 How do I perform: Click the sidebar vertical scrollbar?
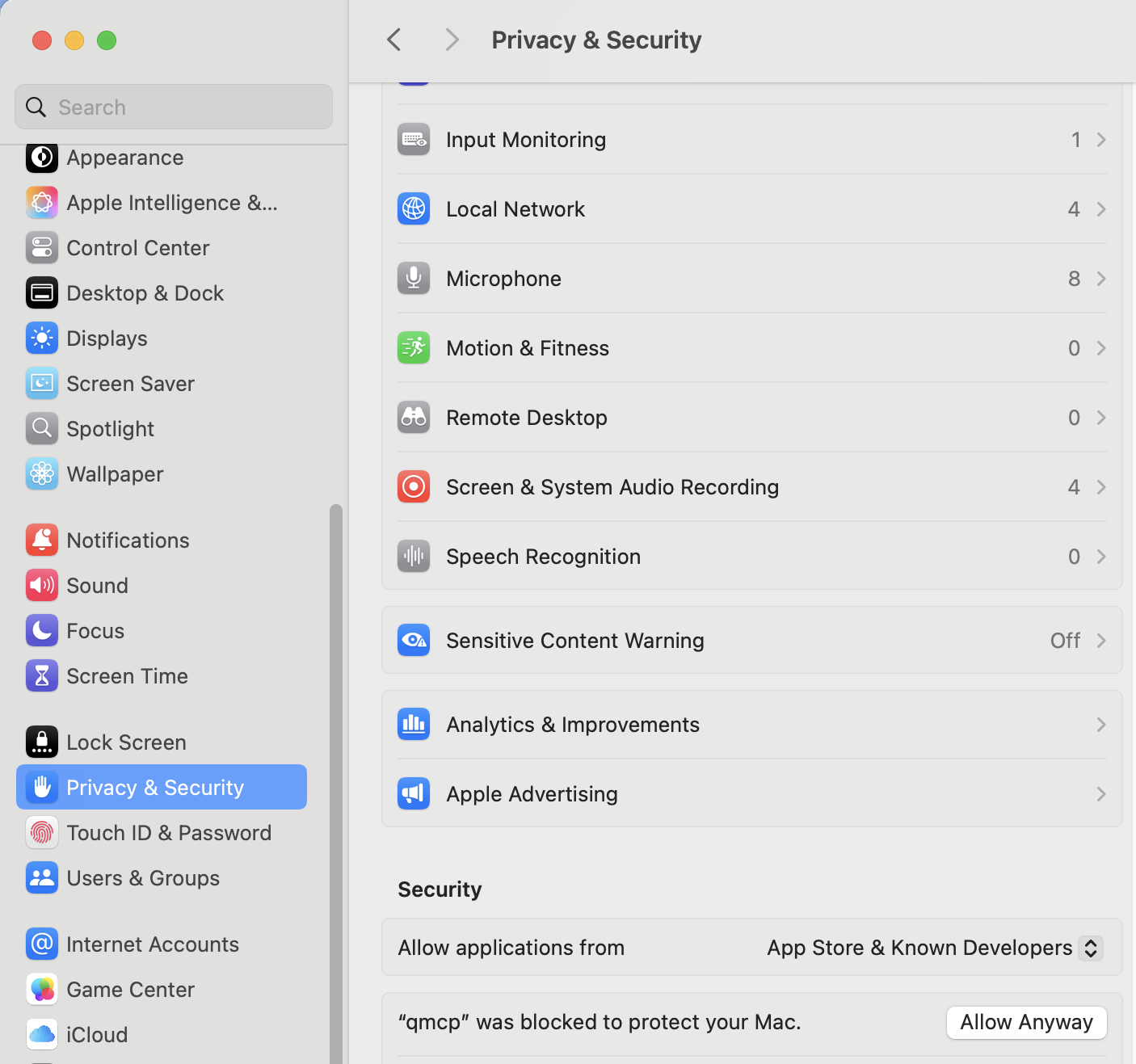pyautogui.click(x=335, y=727)
